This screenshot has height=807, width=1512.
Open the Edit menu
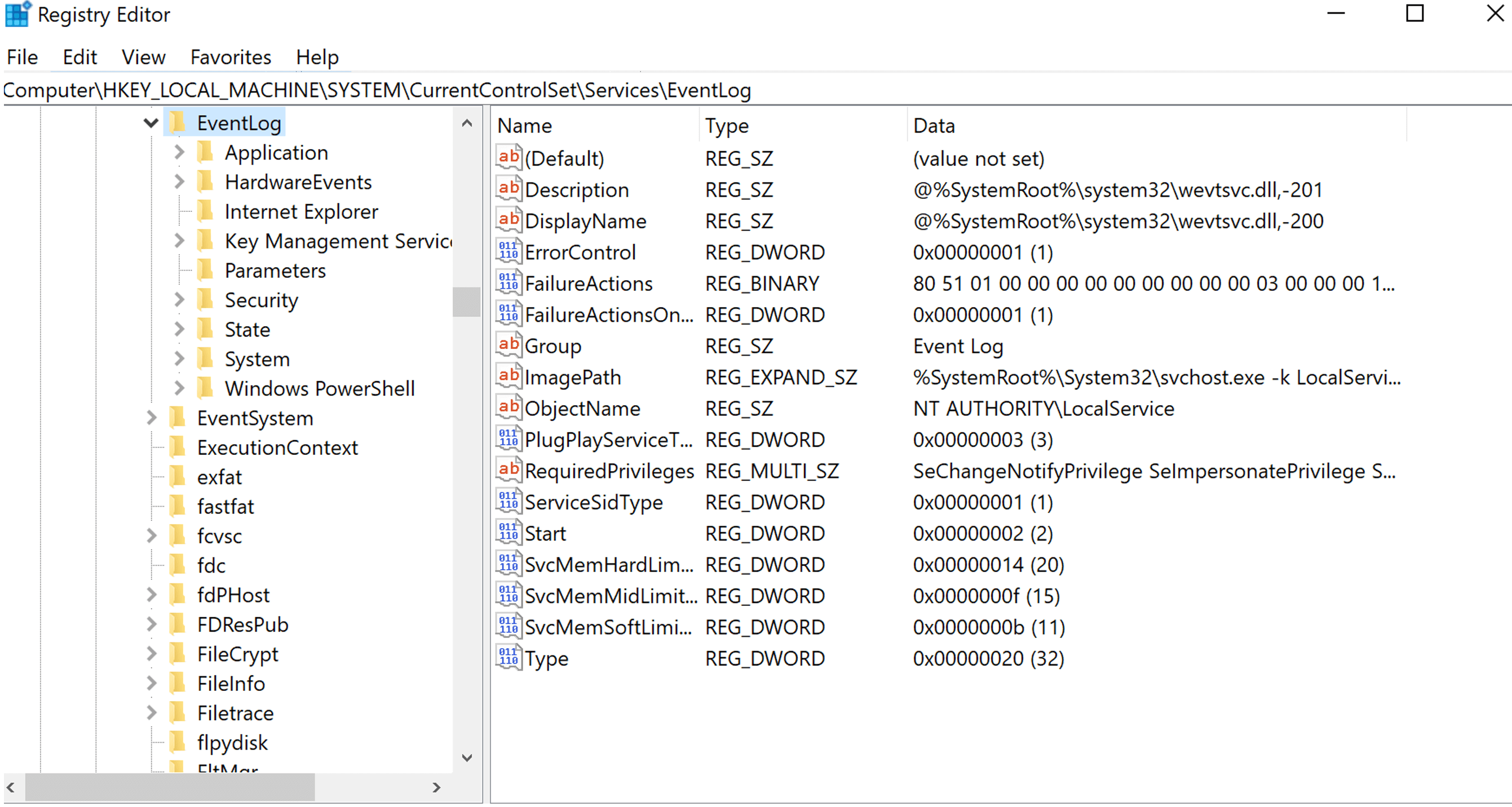point(80,57)
